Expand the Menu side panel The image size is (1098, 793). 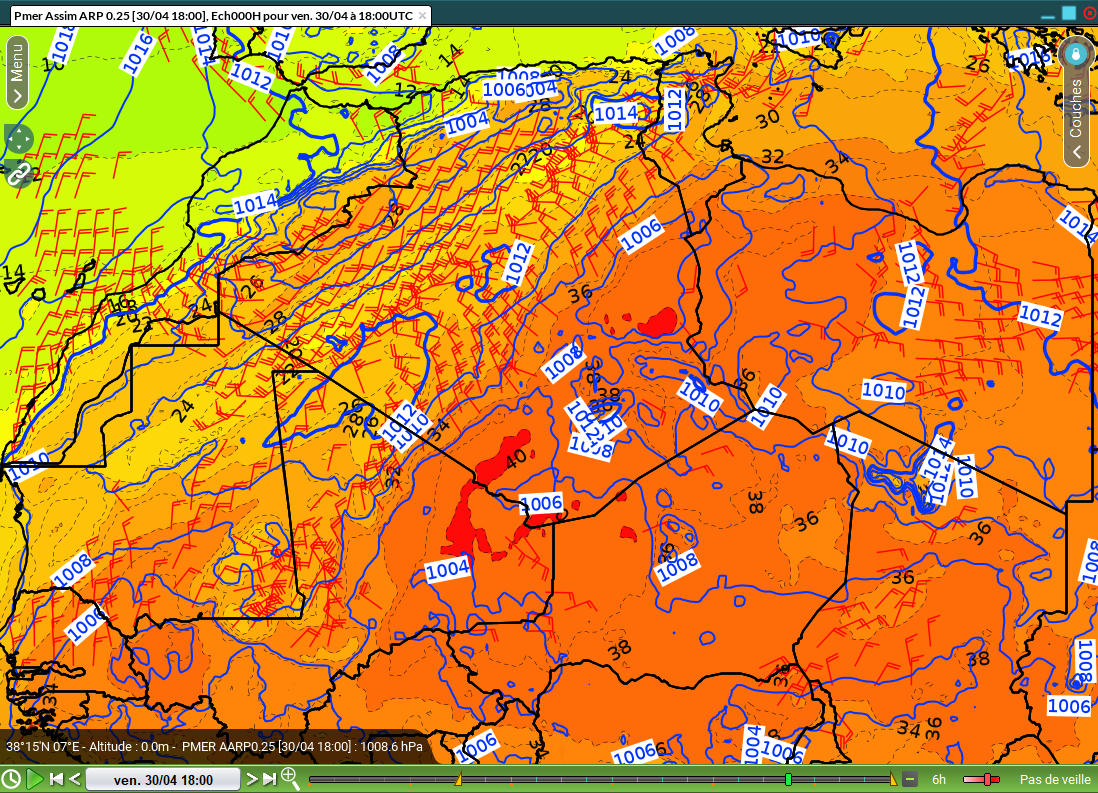18,72
